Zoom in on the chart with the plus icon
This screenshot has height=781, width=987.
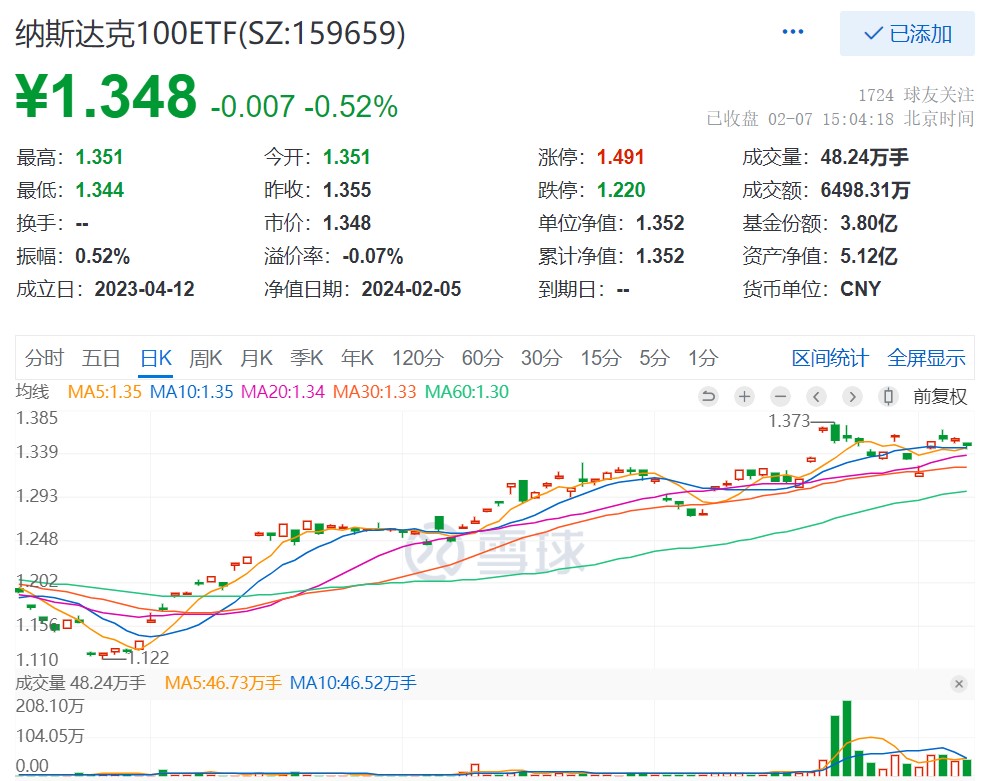click(x=744, y=397)
